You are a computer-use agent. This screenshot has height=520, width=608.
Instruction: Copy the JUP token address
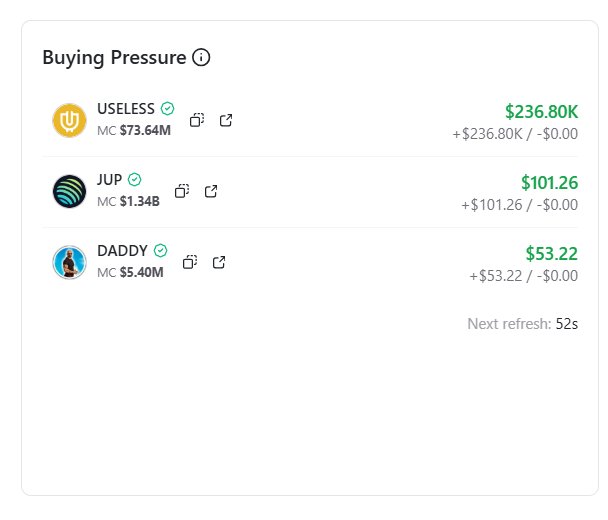(x=182, y=190)
